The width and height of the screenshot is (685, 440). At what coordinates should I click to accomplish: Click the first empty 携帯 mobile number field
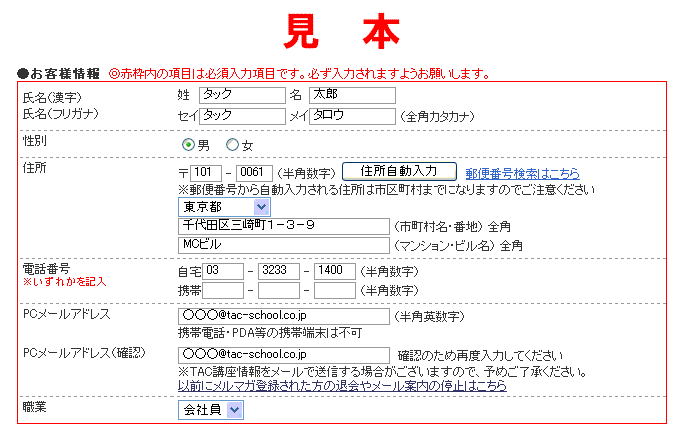tap(223, 290)
